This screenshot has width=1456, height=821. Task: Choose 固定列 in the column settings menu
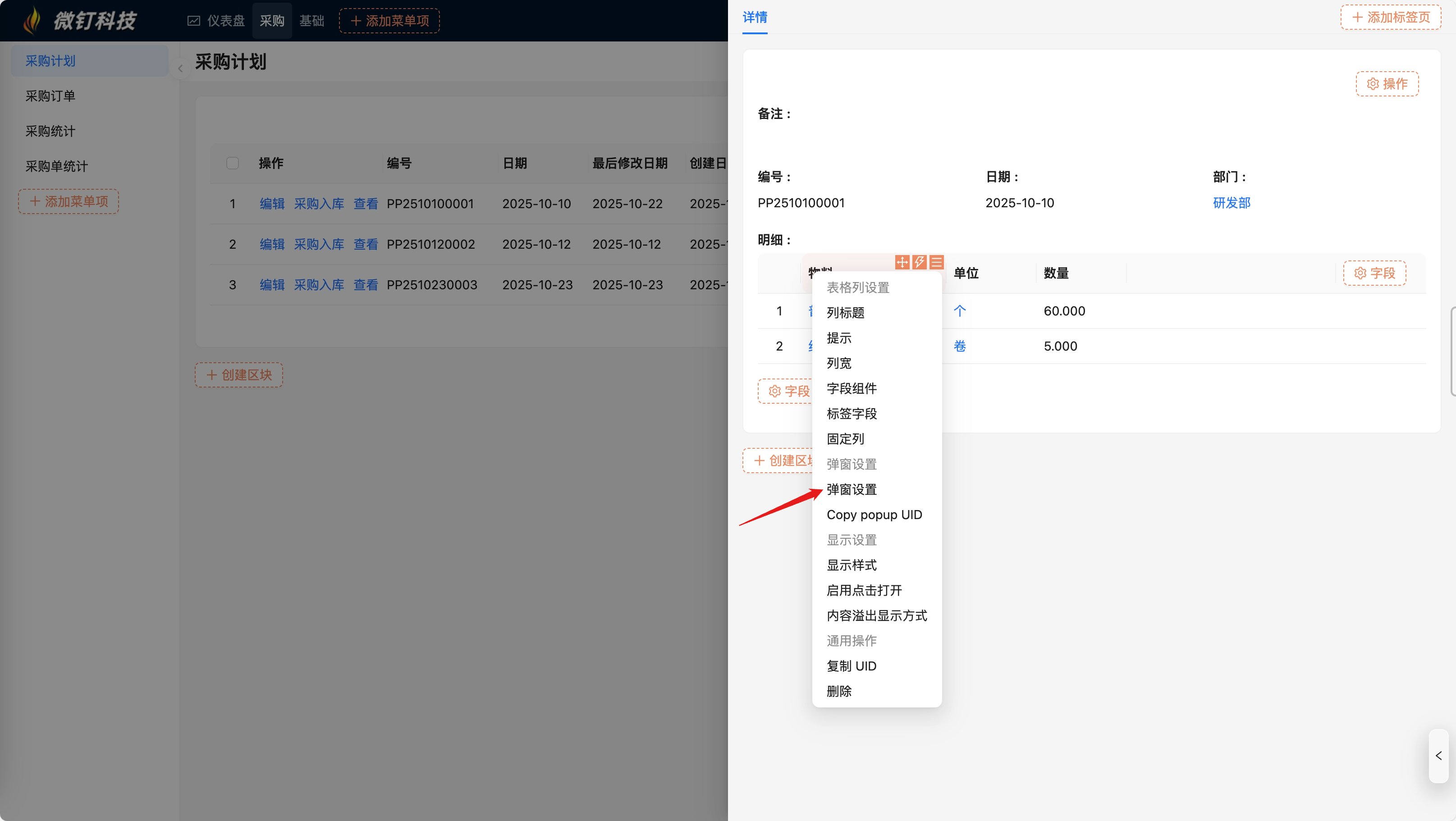pyautogui.click(x=845, y=438)
